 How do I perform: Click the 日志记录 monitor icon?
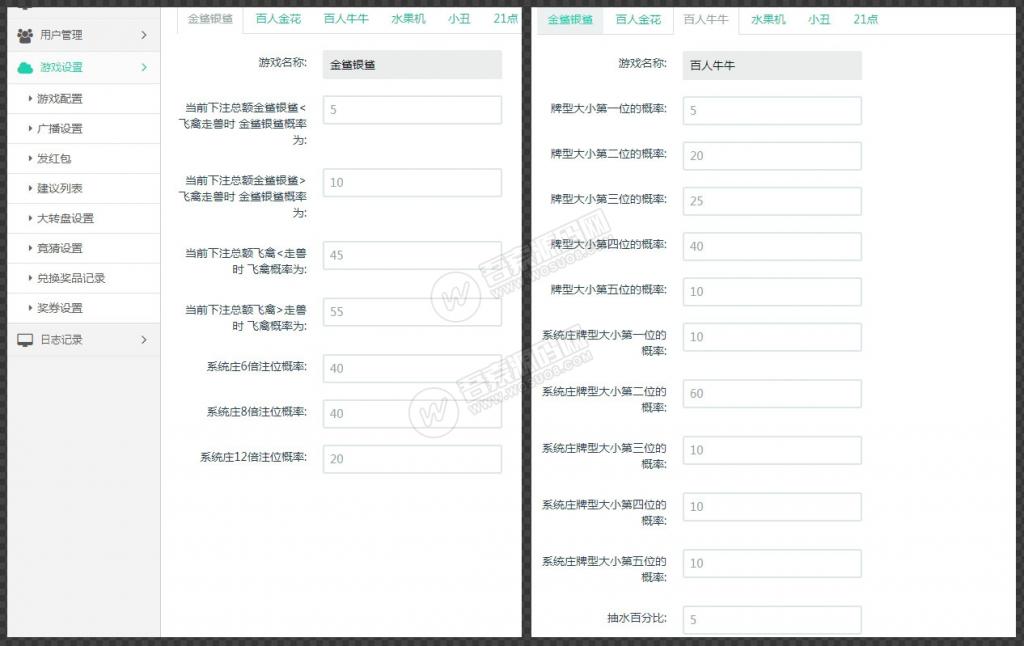coord(23,339)
